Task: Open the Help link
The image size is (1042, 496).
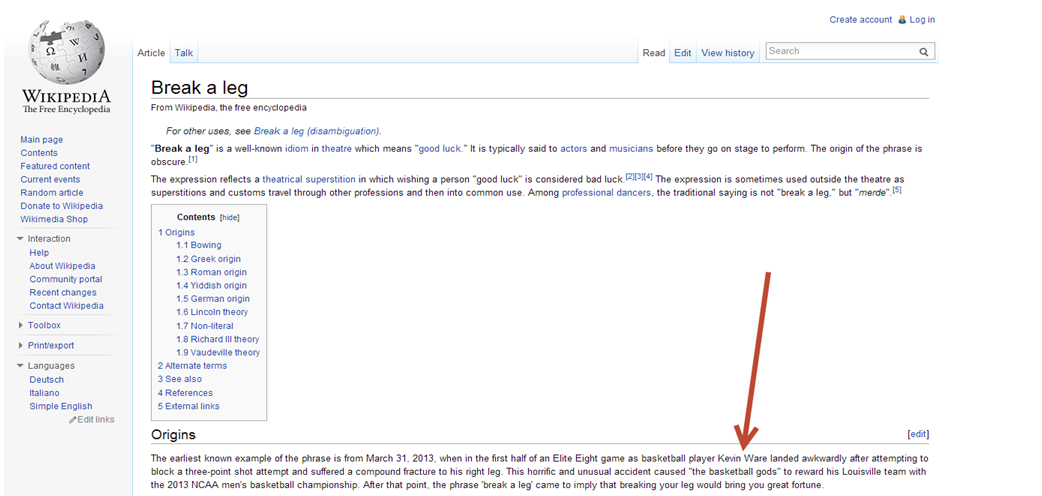Action: click(39, 253)
